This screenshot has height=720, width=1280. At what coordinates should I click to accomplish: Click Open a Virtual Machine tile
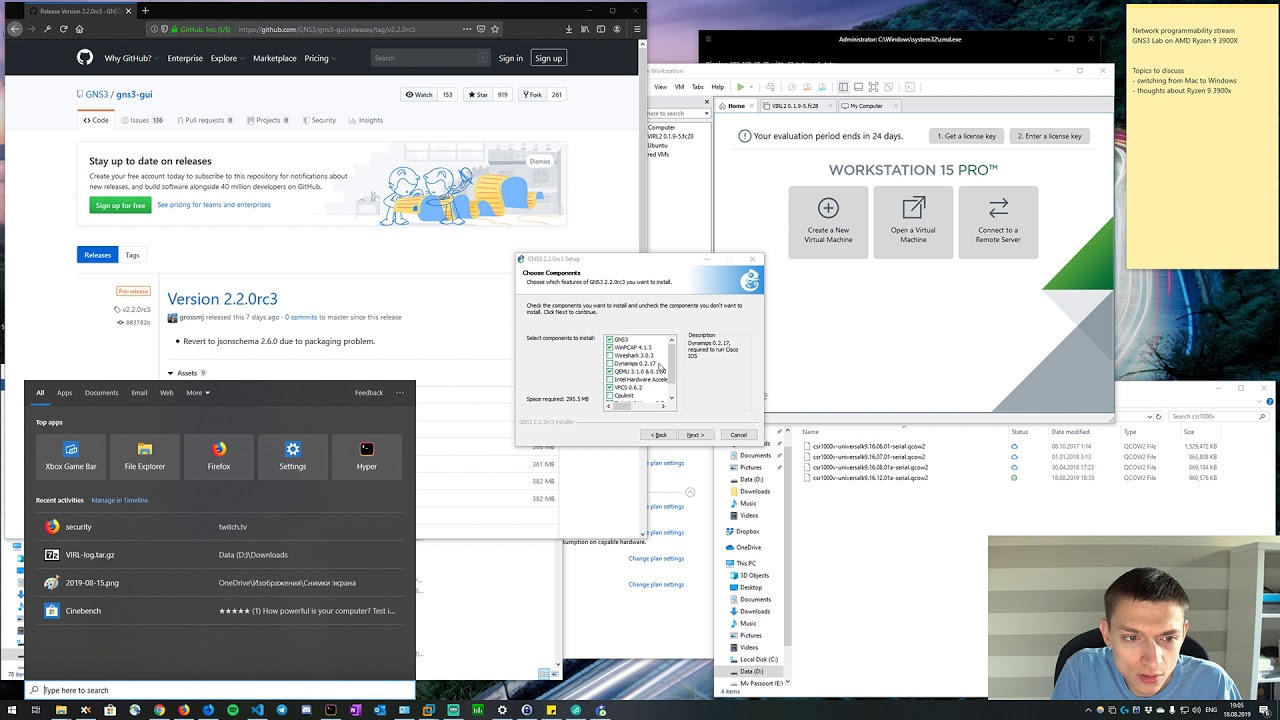(x=913, y=222)
